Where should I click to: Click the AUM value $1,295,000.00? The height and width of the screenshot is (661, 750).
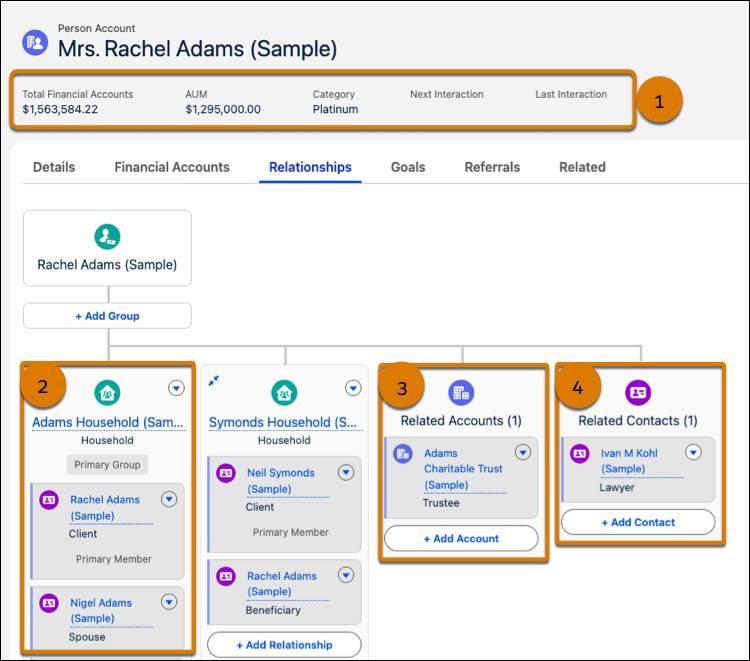(223, 109)
